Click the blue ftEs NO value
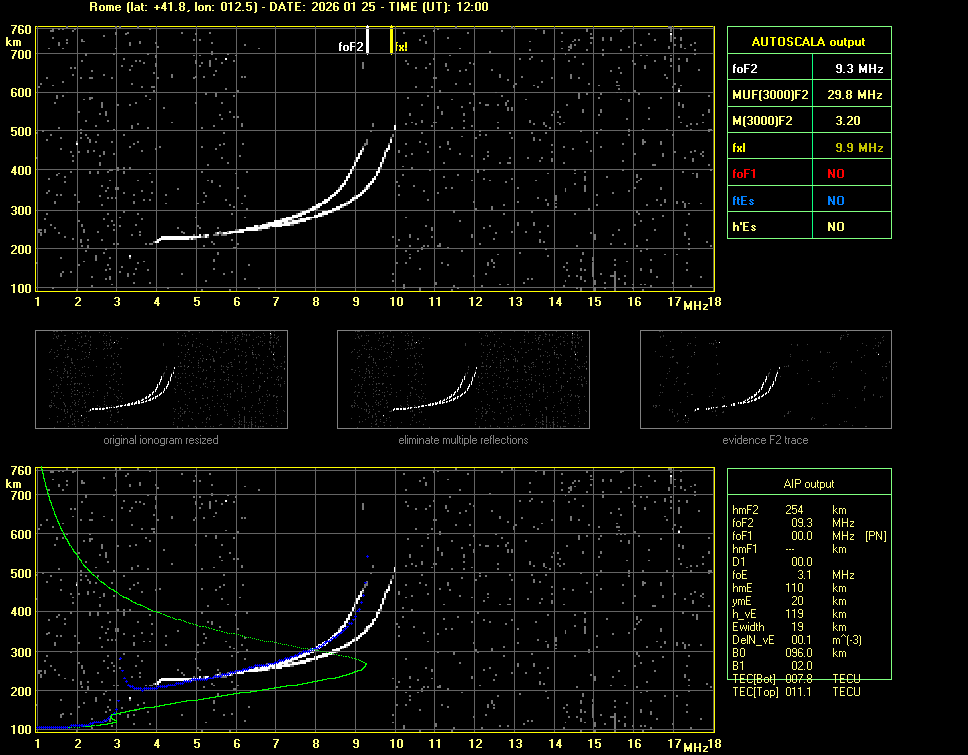Screen dimensions: 968x755 click(x=836, y=200)
